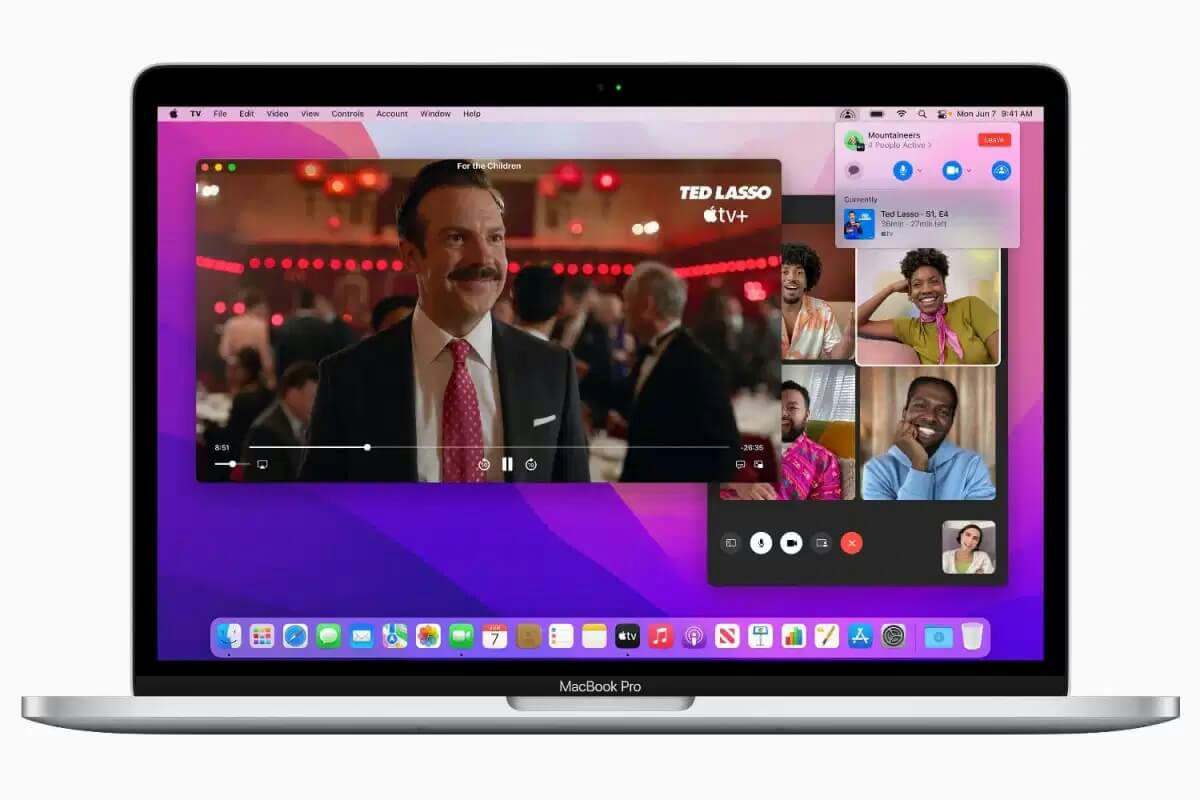Open Numbers from the Dock
This screenshot has width=1200, height=800.
tap(793, 635)
